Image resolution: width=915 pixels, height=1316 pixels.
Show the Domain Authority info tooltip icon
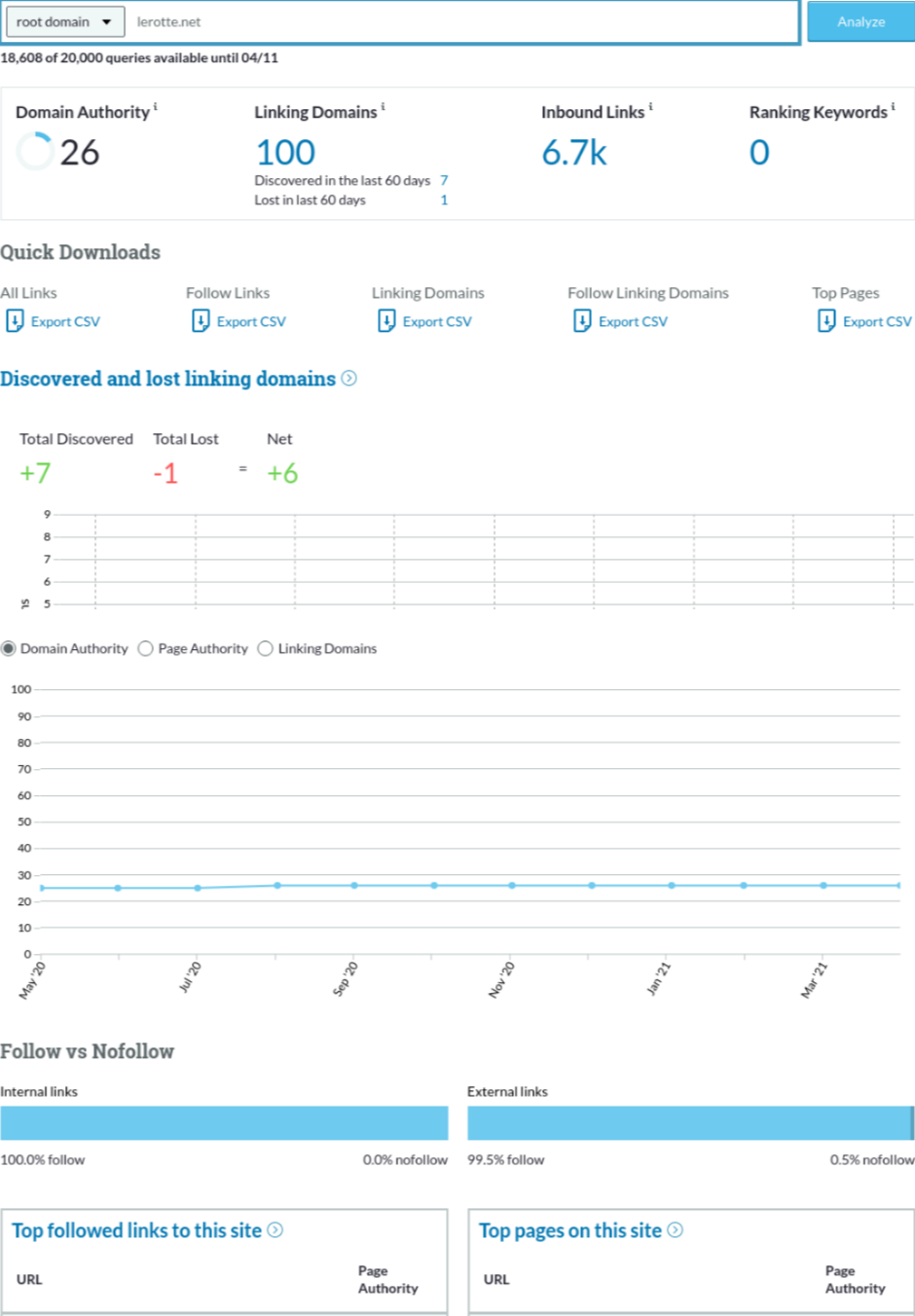tap(156, 107)
